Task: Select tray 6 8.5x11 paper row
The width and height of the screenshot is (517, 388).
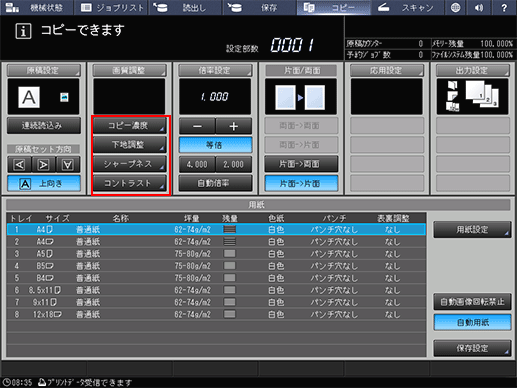Action: pyautogui.click(x=216, y=290)
